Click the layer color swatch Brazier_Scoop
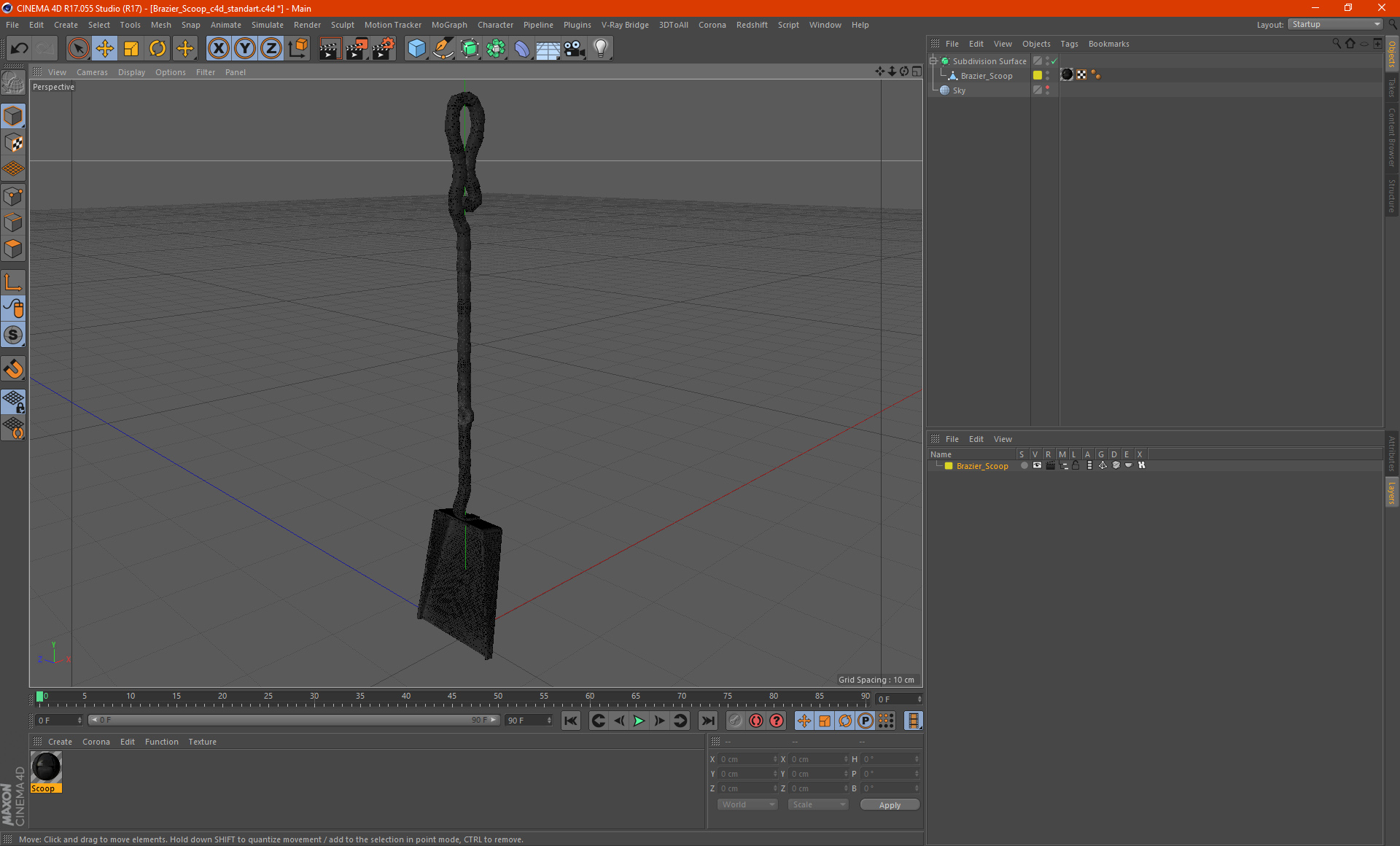The image size is (1400, 846). (x=949, y=466)
